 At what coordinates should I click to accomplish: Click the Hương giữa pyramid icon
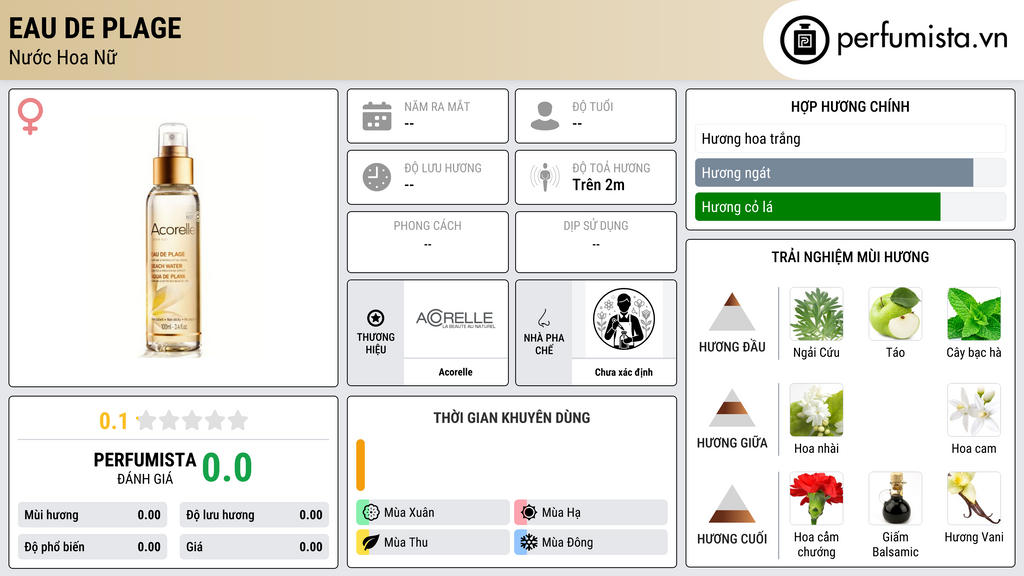click(x=732, y=408)
